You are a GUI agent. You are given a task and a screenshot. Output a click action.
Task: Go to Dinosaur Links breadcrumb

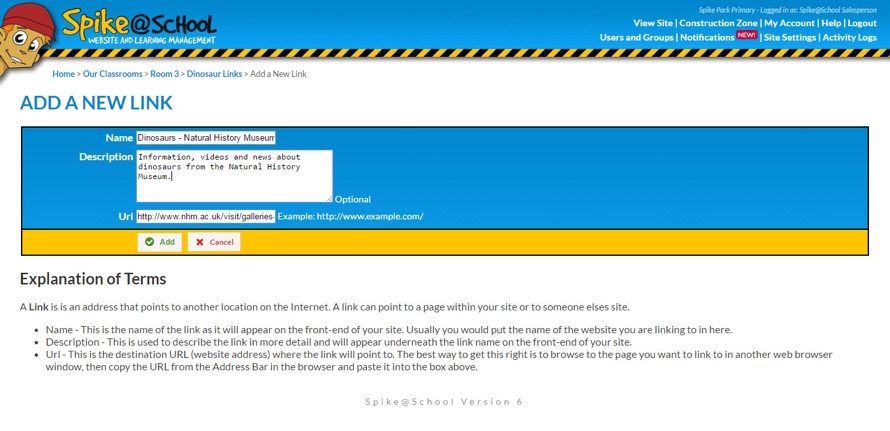215,74
